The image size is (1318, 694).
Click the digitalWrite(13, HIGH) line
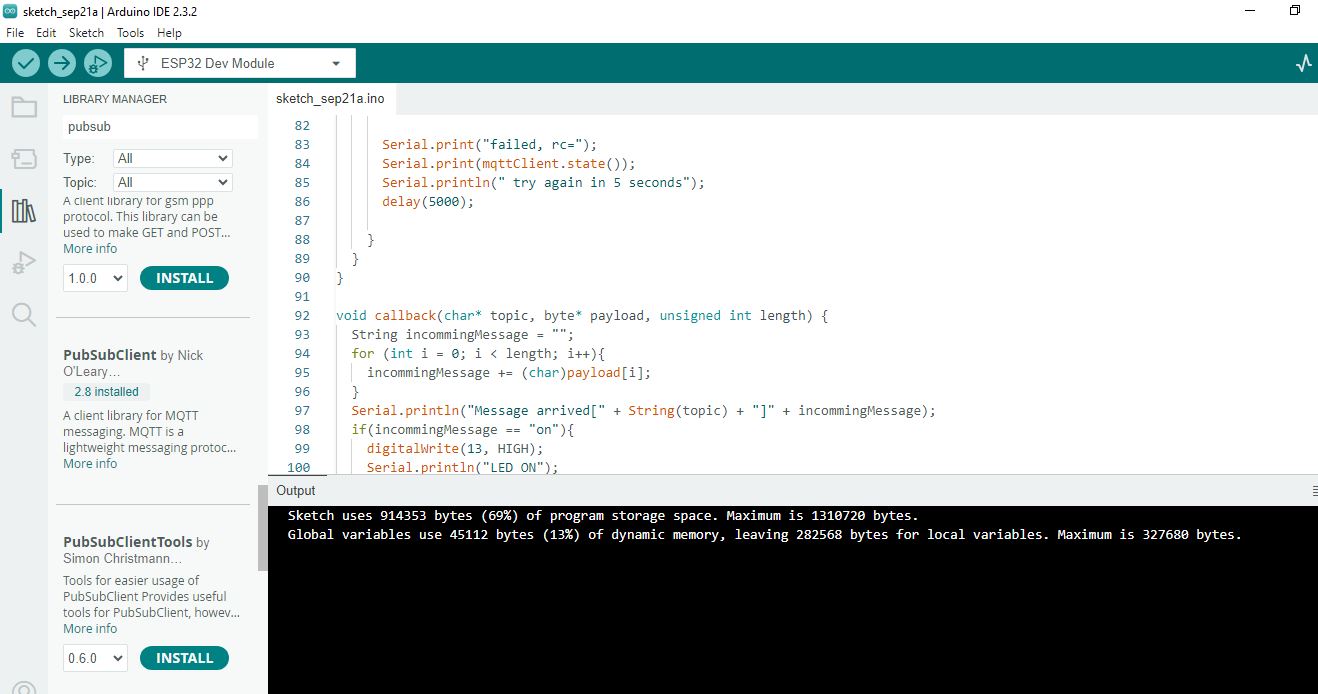tap(455, 448)
